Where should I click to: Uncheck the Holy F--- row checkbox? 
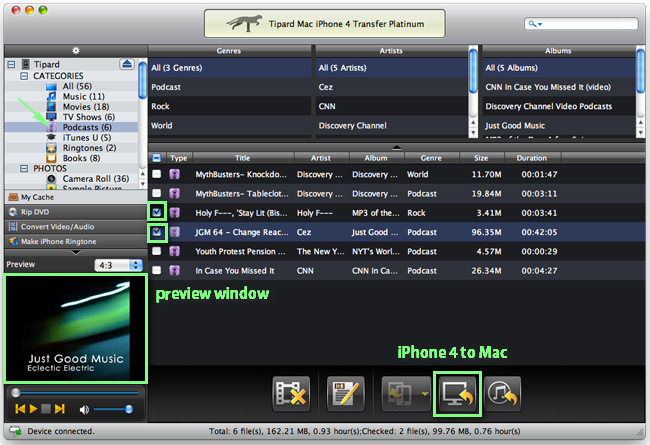click(157, 212)
